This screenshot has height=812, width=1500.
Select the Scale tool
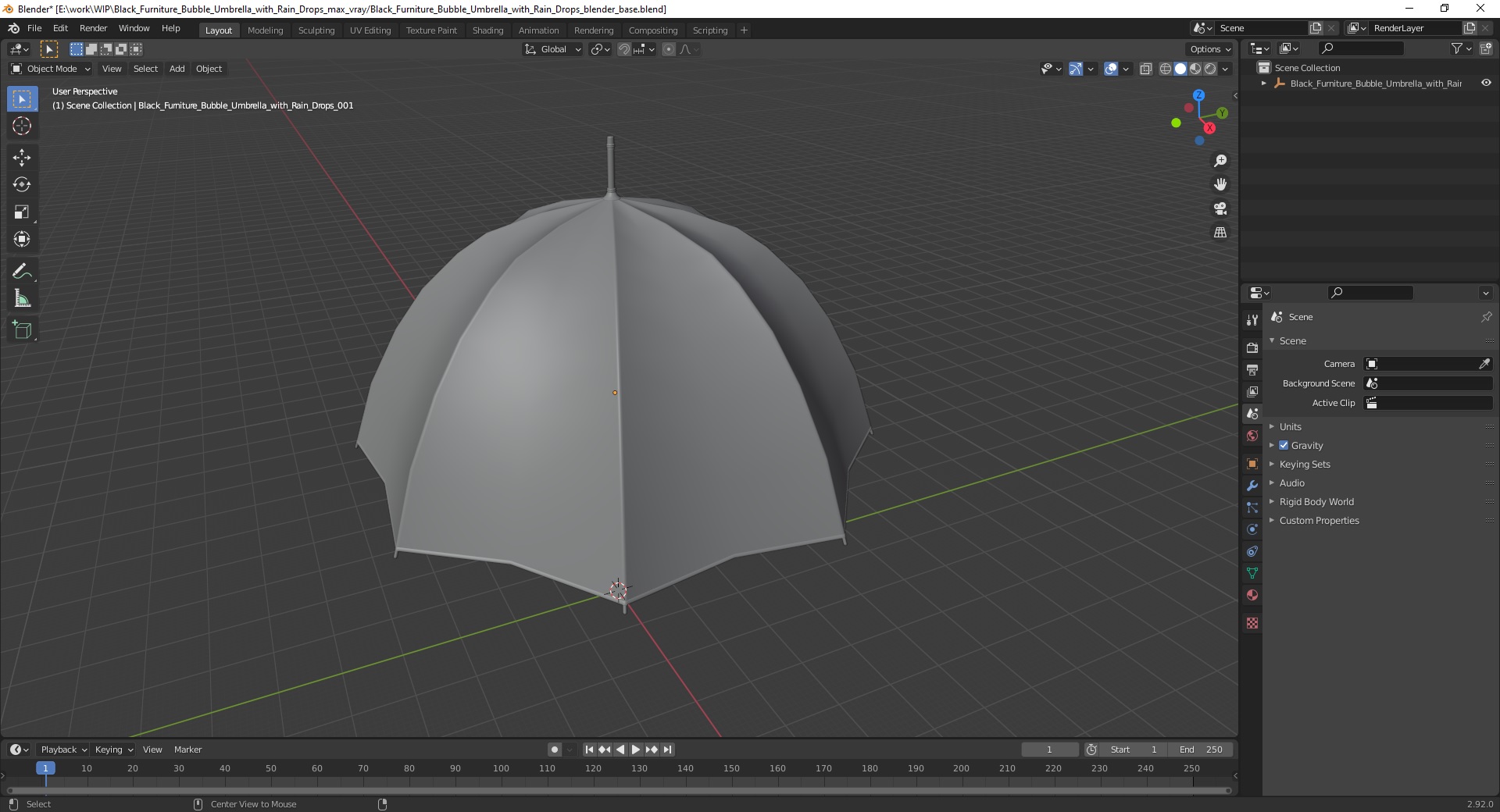point(22,212)
